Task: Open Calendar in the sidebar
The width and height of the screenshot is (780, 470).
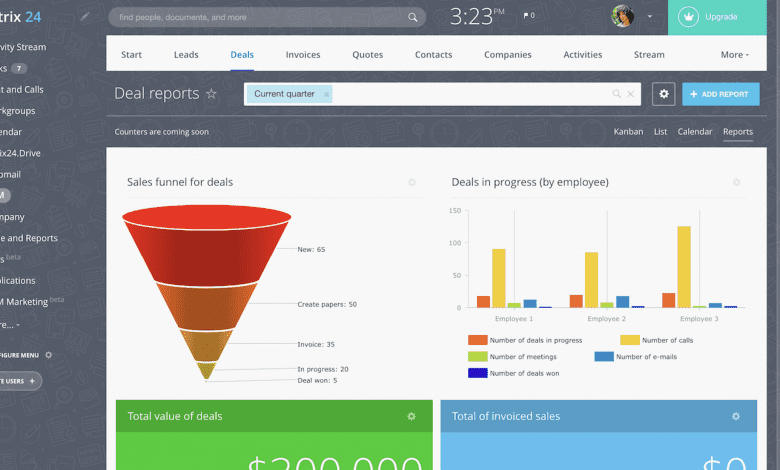Action: 11,132
